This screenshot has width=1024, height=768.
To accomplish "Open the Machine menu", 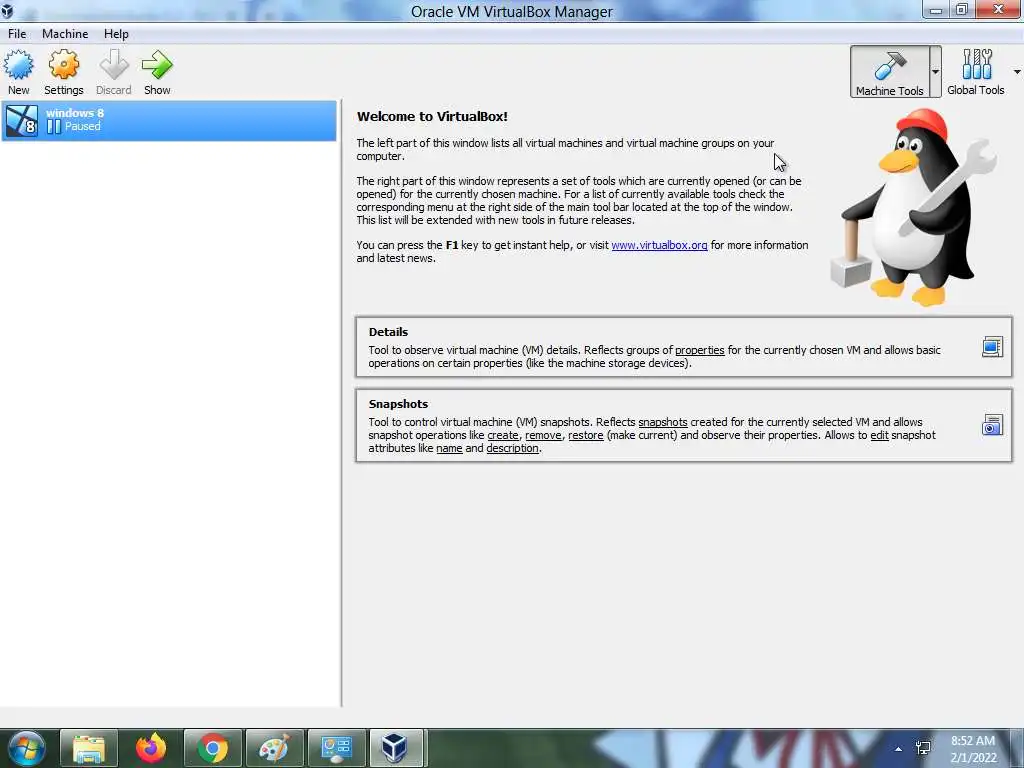I will pyautogui.click(x=65, y=34).
